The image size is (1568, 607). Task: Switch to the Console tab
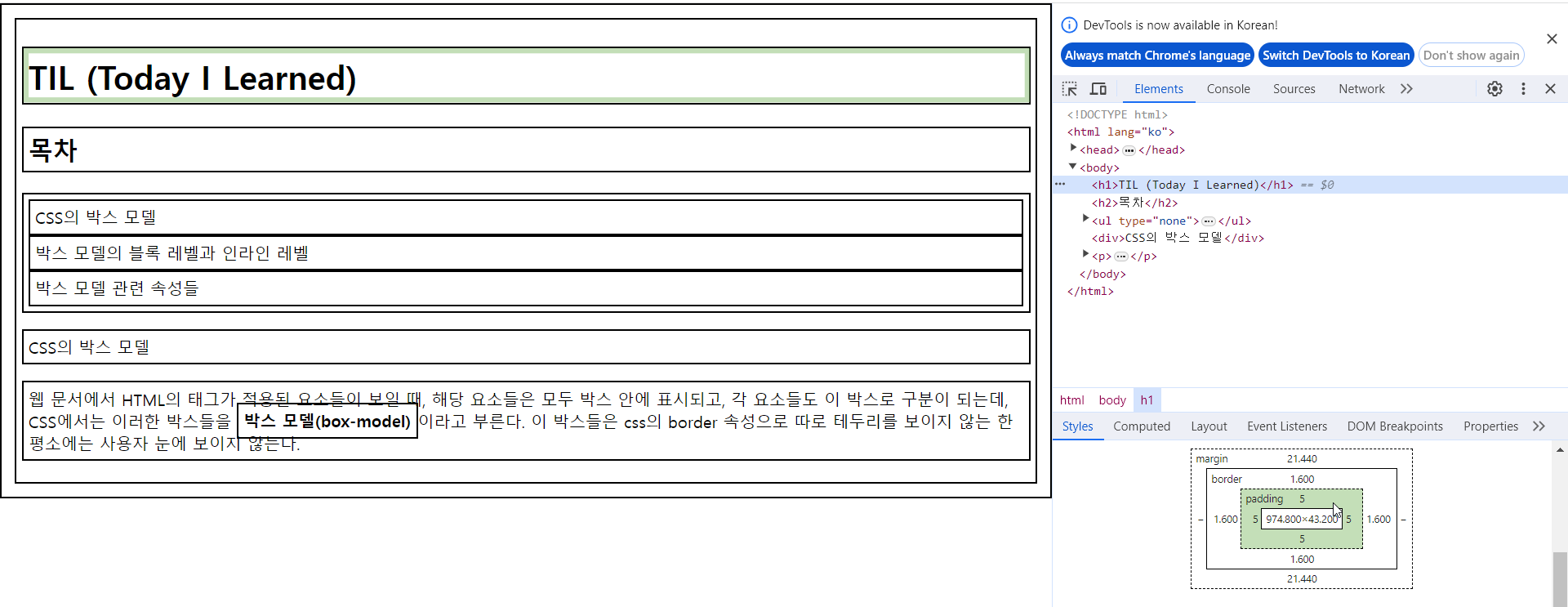coord(1228,89)
